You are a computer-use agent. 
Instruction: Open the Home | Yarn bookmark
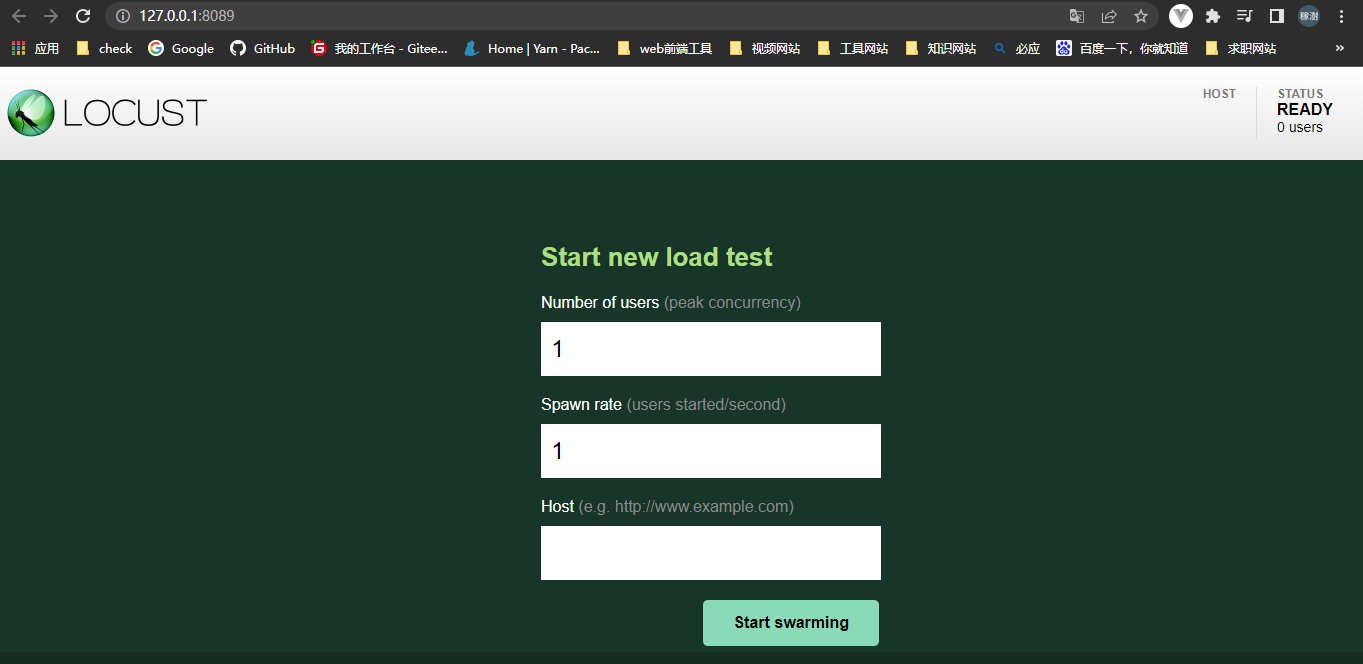(x=533, y=48)
